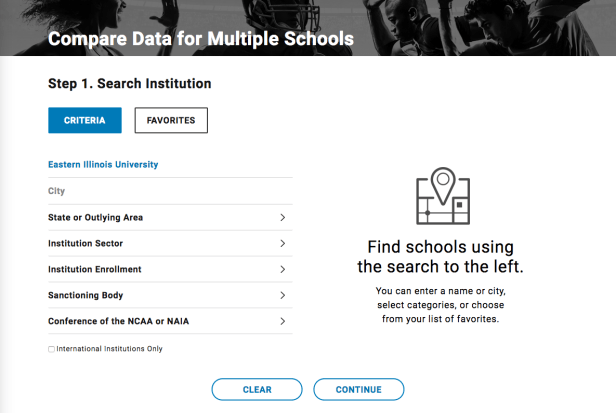Open the Institution Sector arrow
The height and width of the screenshot is (413, 616).
(283, 243)
